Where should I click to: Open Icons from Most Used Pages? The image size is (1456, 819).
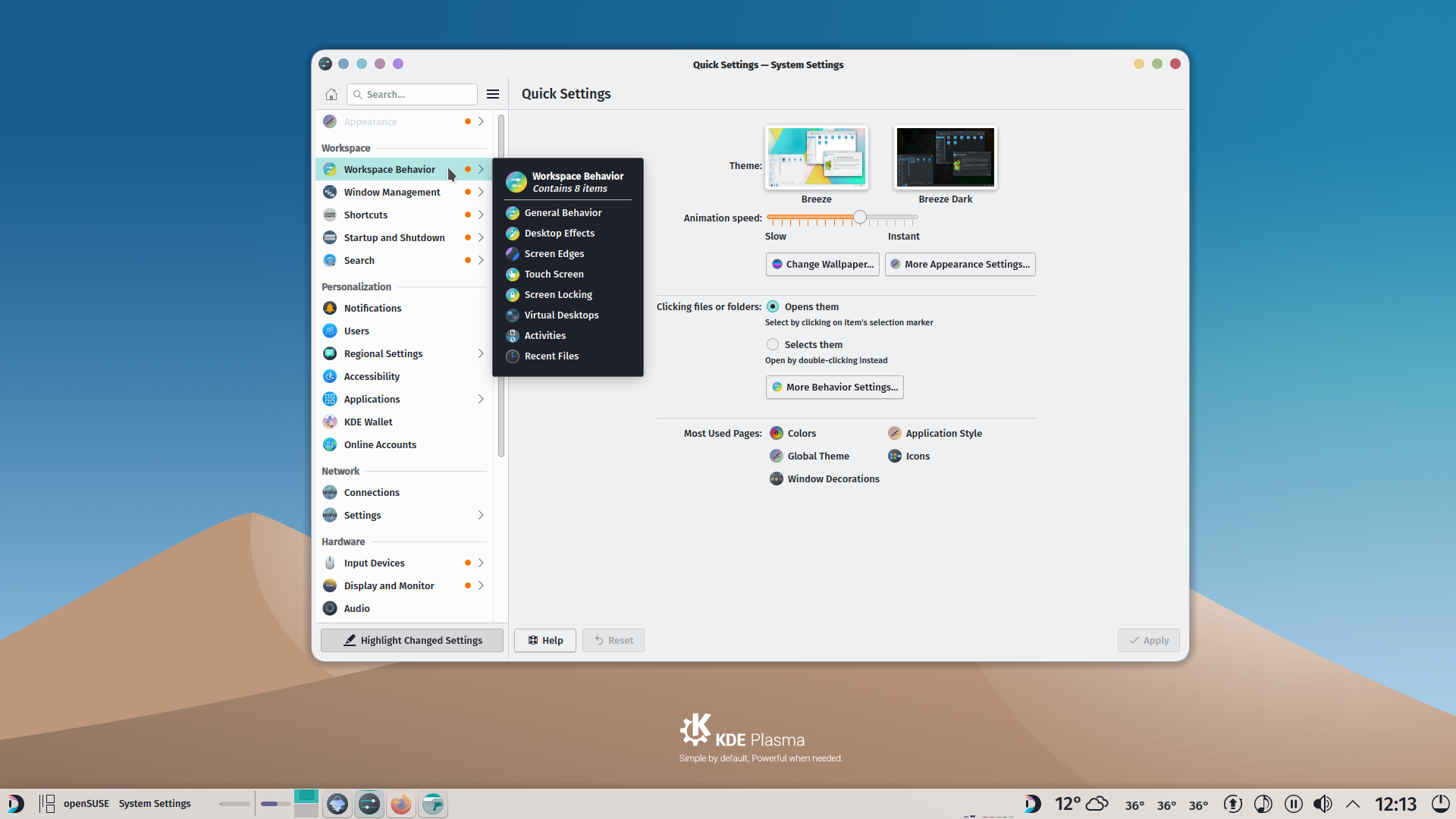pyautogui.click(x=908, y=456)
